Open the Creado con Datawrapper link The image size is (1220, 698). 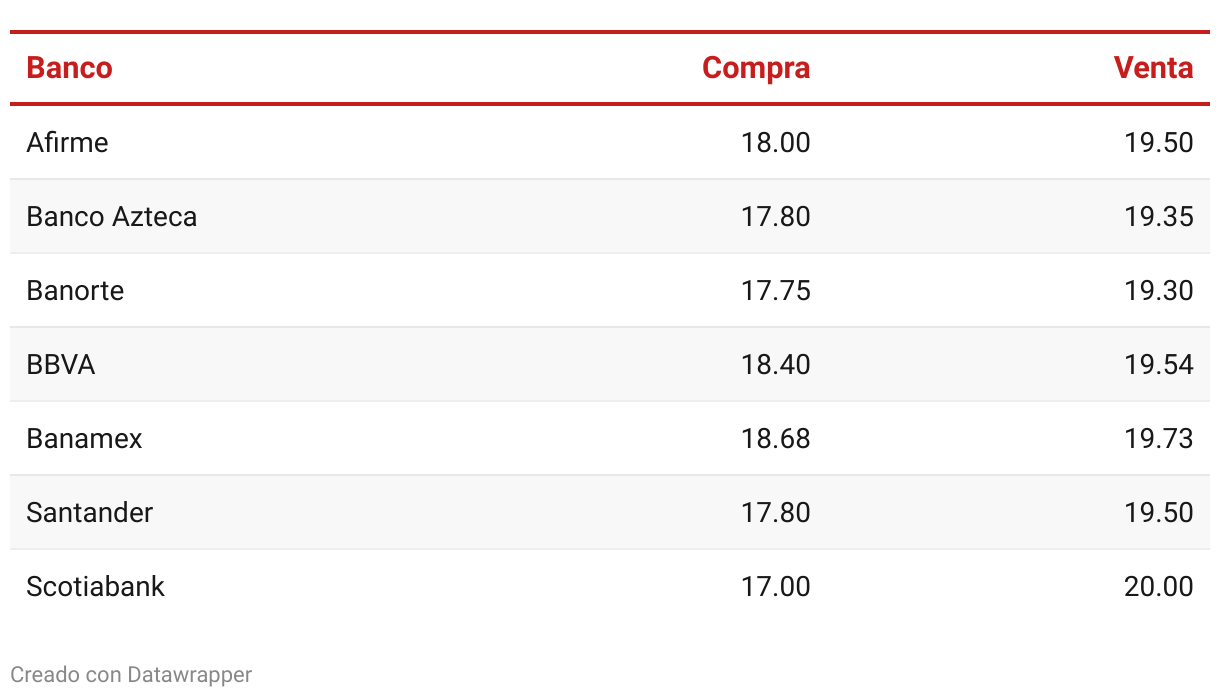[131, 674]
